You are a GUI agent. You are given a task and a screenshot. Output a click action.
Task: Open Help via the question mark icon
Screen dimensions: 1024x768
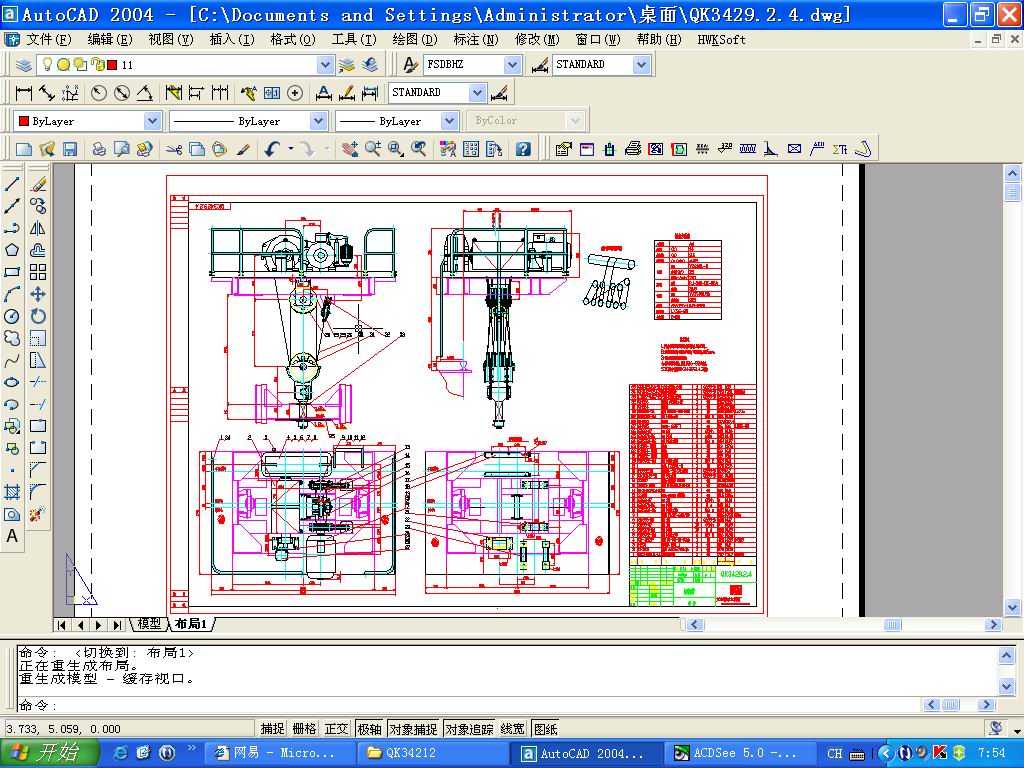pyautogui.click(x=522, y=149)
